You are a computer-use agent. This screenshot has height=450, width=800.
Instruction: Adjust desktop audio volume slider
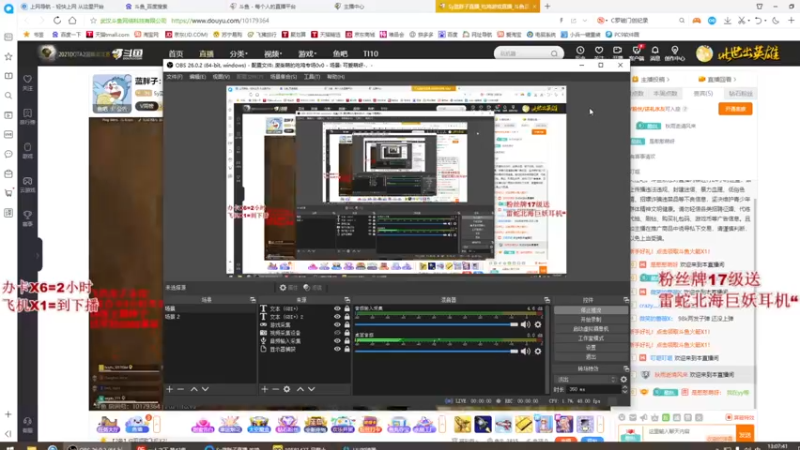click(436, 352)
